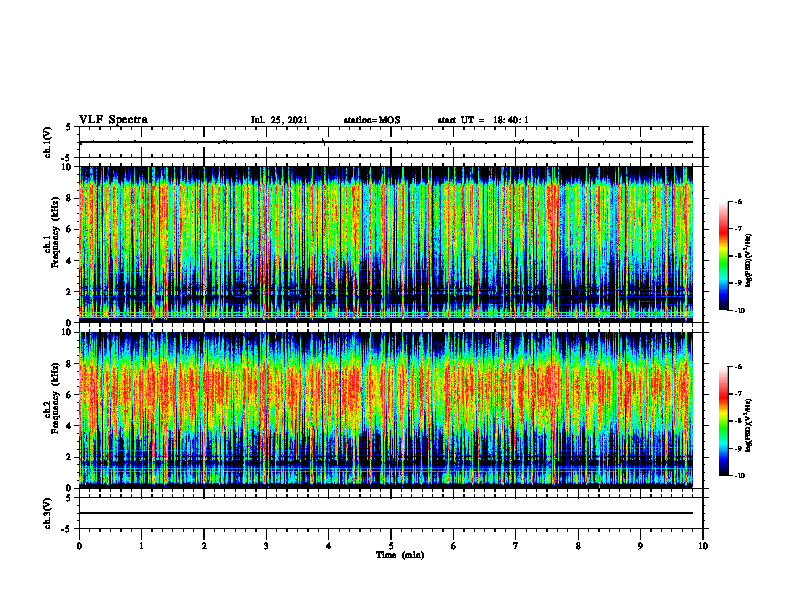This screenshot has height=612, width=792.
Task: Select the ch.3(V) axis label
Action: pos(48,513)
